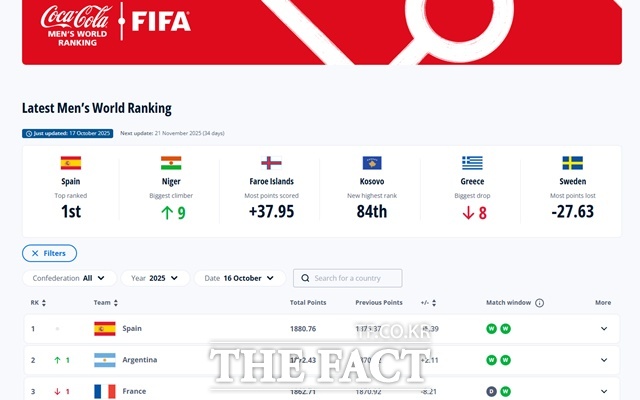The height and width of the screenshot is (400, 640).
Task: Open the Date 16 October dropdown
Action: tap(238, 278)
